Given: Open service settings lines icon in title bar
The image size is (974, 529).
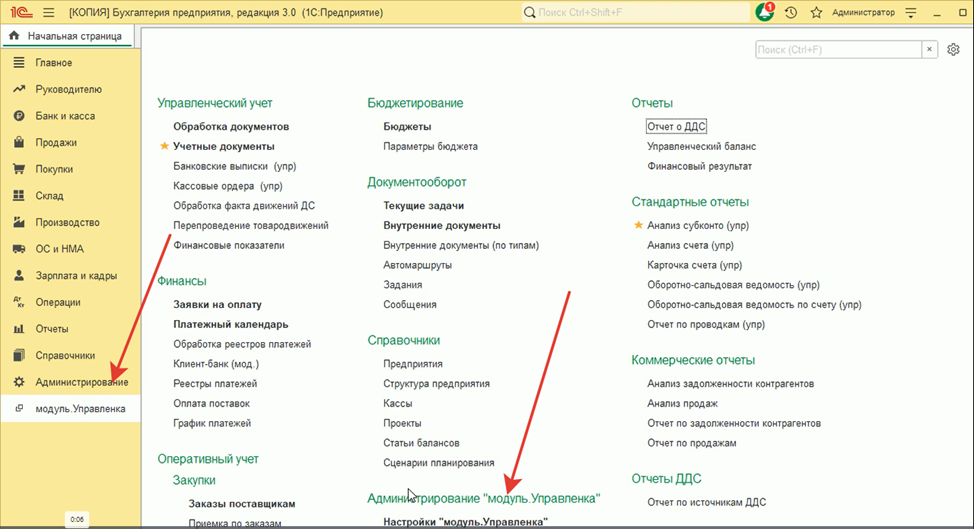Looking at the screenshot, I should pos(911,12).
